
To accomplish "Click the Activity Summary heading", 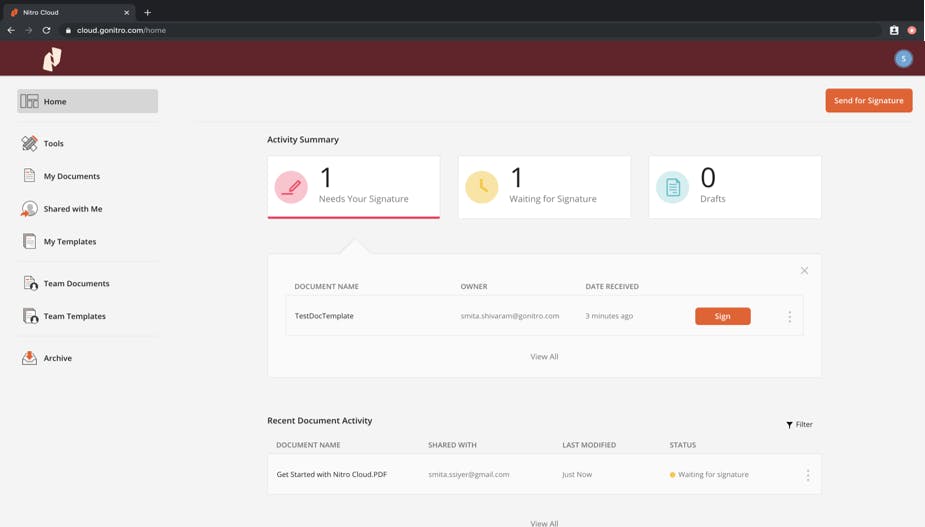I will tap(303, 139).
